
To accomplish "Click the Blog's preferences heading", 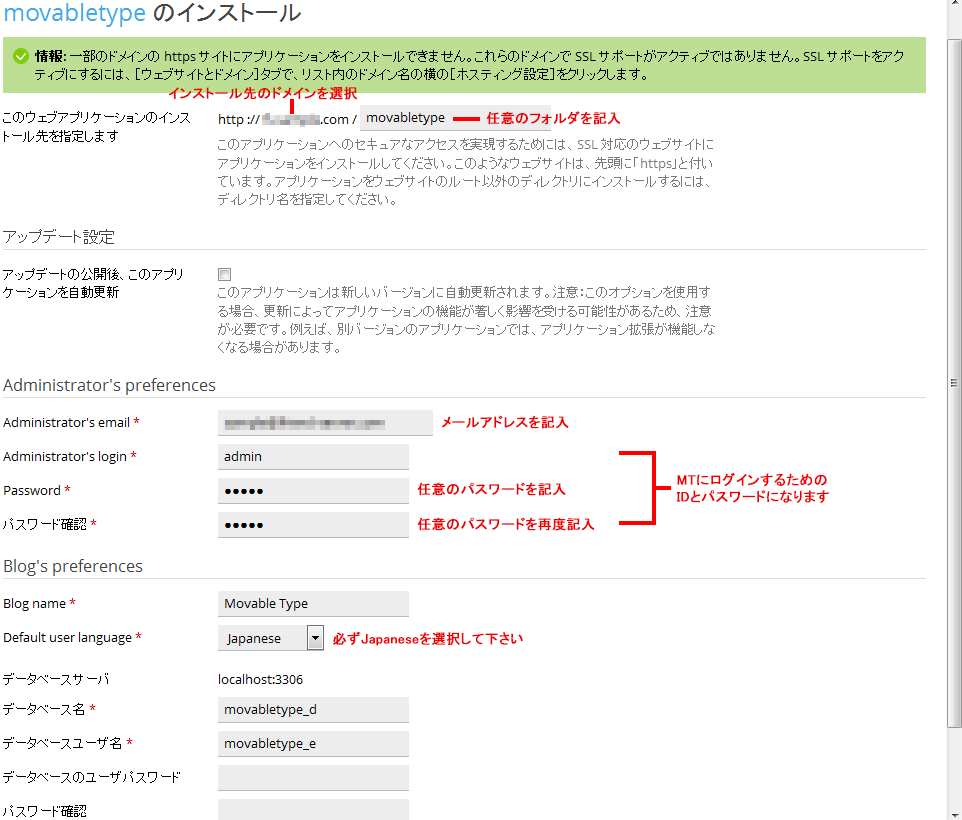I will [73, 566].
